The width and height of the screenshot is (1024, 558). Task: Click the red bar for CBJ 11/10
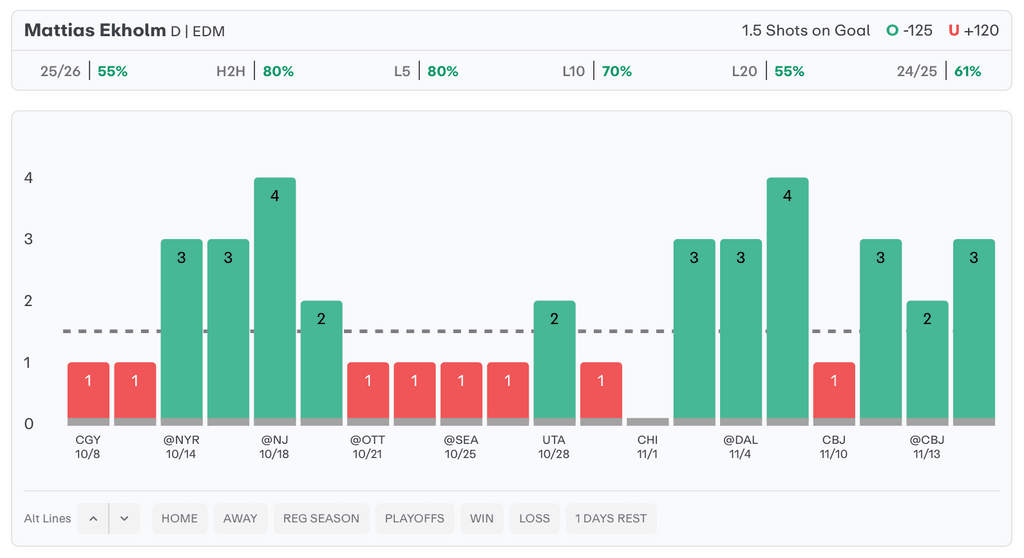tap(834, 392)
